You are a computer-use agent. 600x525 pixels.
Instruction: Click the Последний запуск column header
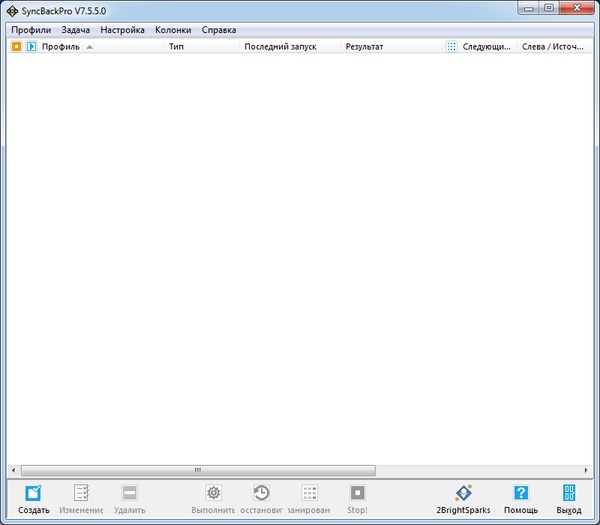pyautogui.click(x=280, y=46)
